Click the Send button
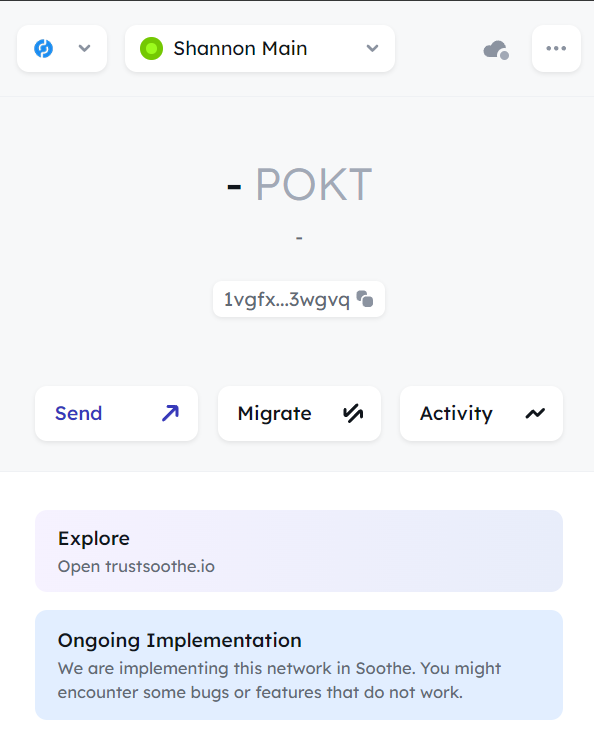This screenshot has width=594, height=747. point(116,413)
